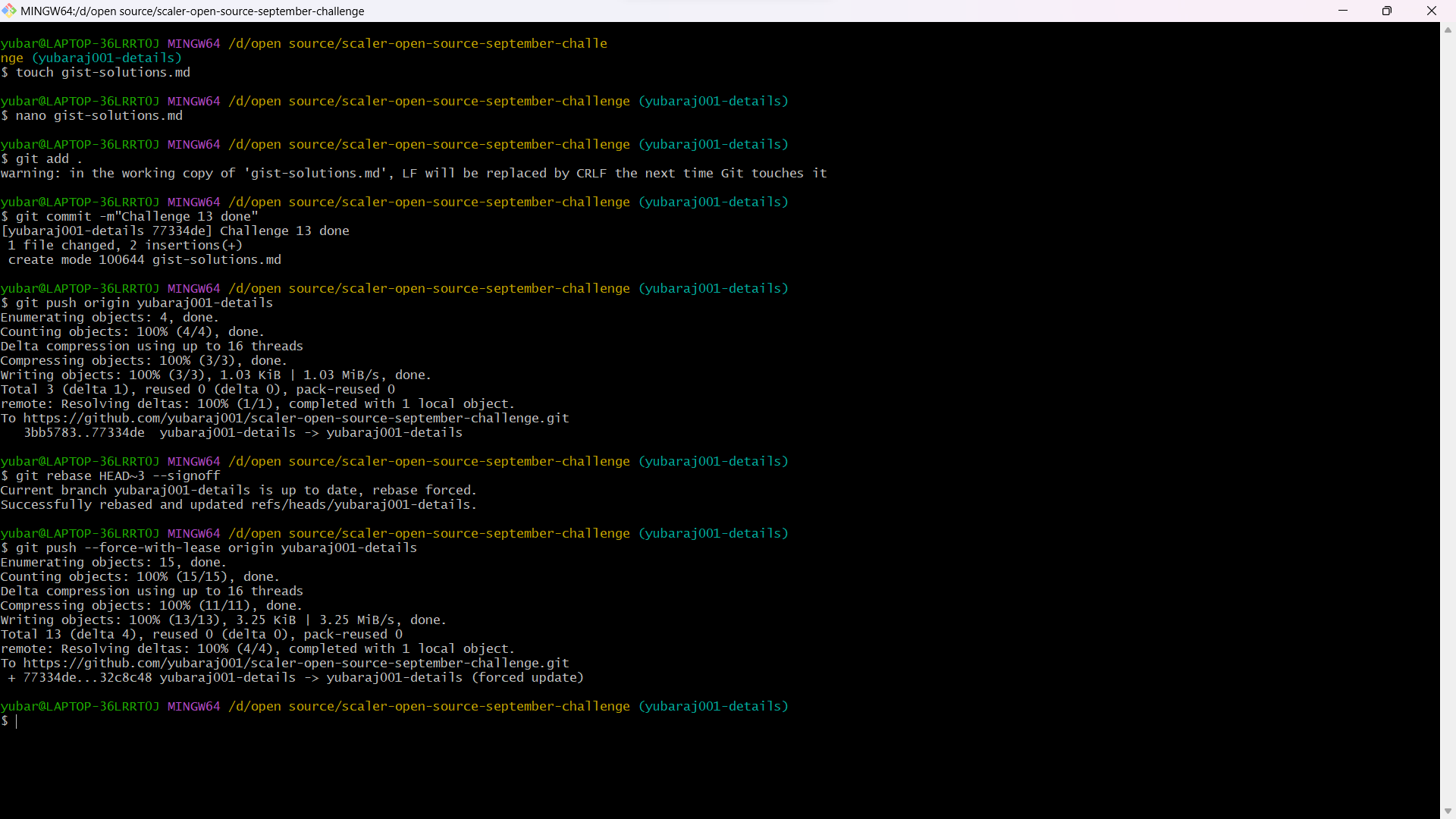The image size is (1456, 819).
Task: Click the window close button
Action: 1432,11
